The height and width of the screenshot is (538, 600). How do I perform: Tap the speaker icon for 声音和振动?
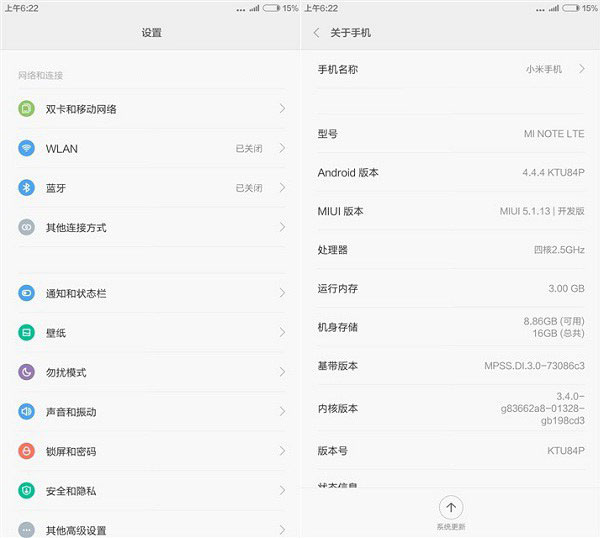(26, 411)
